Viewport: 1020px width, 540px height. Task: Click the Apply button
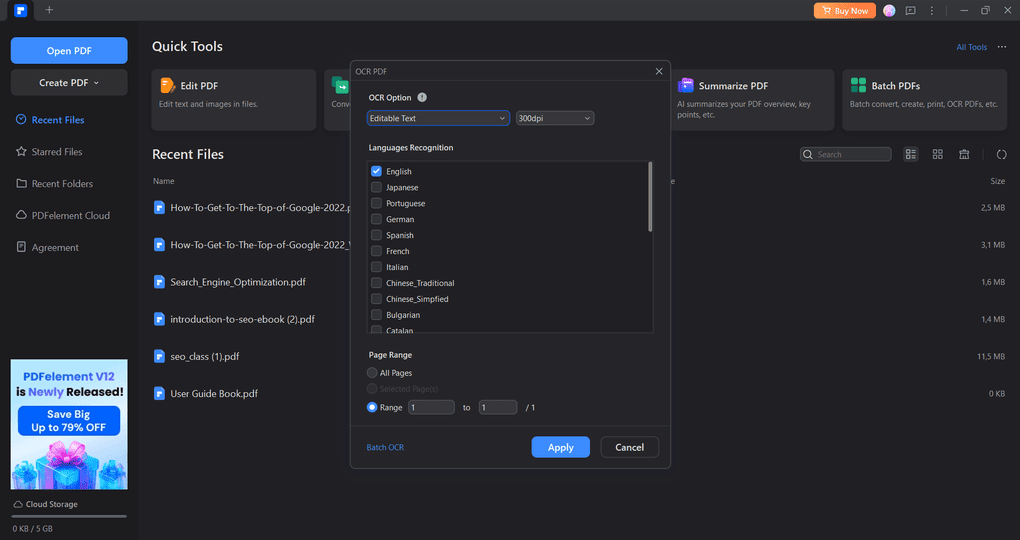pyautogui.click(x=561, y=447)
